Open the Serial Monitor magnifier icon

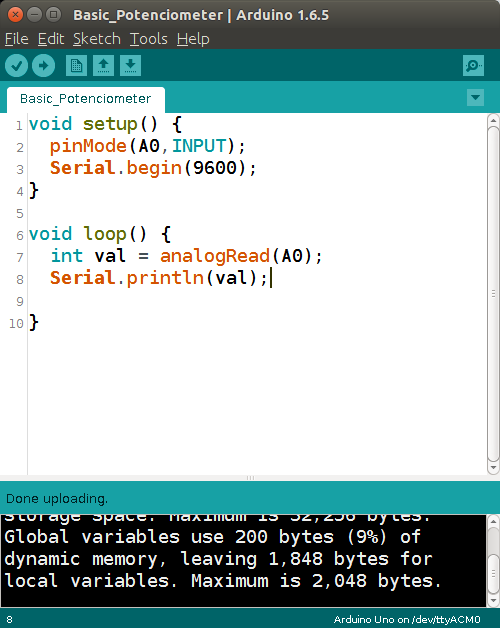coord(473,65)
